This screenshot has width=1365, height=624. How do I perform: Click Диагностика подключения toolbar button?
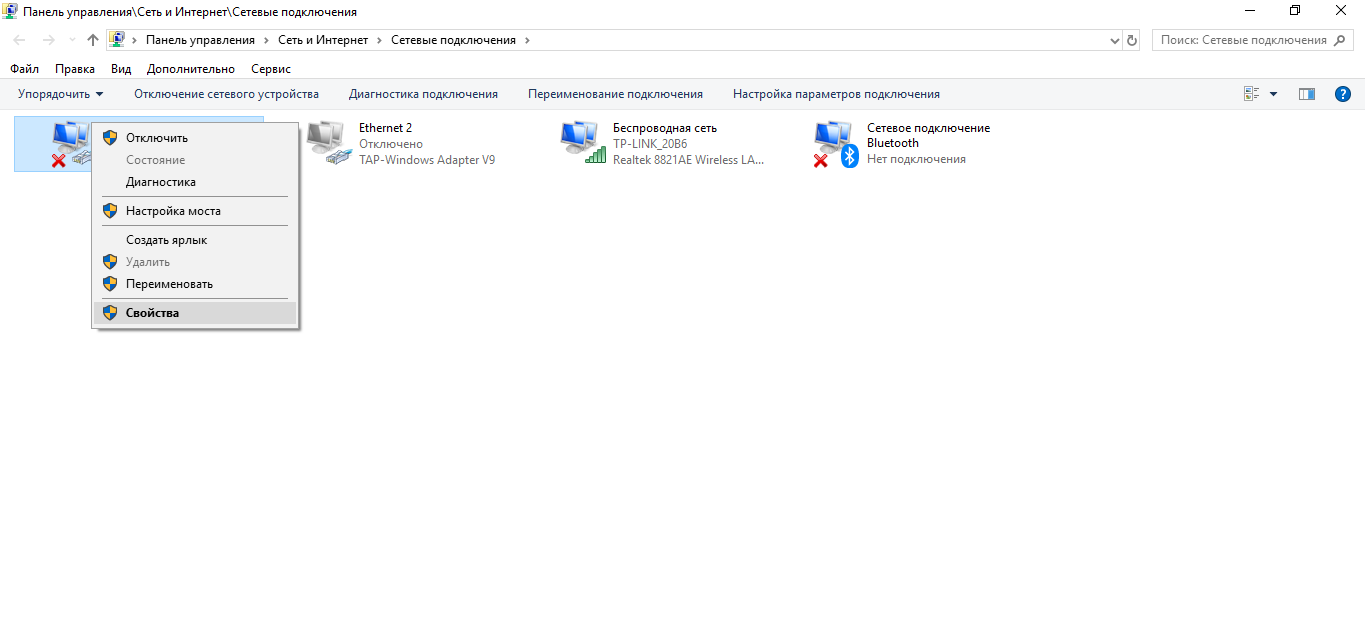[423, 94]
